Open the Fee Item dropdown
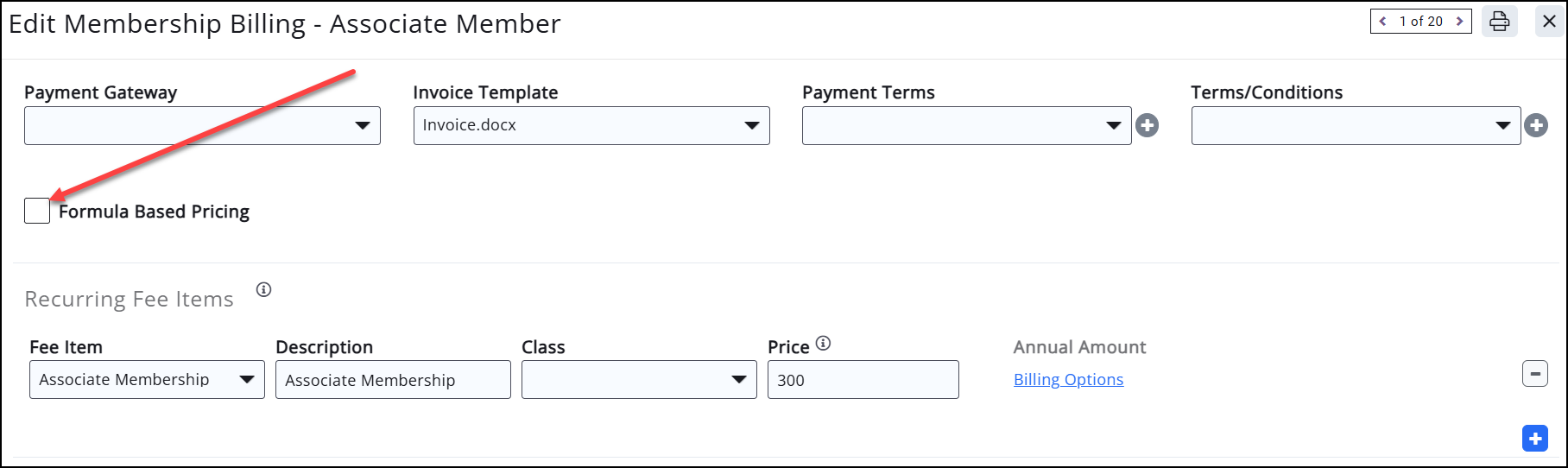Image resolution: width=1568 pixels, height=468 pixels. (147, 380)
